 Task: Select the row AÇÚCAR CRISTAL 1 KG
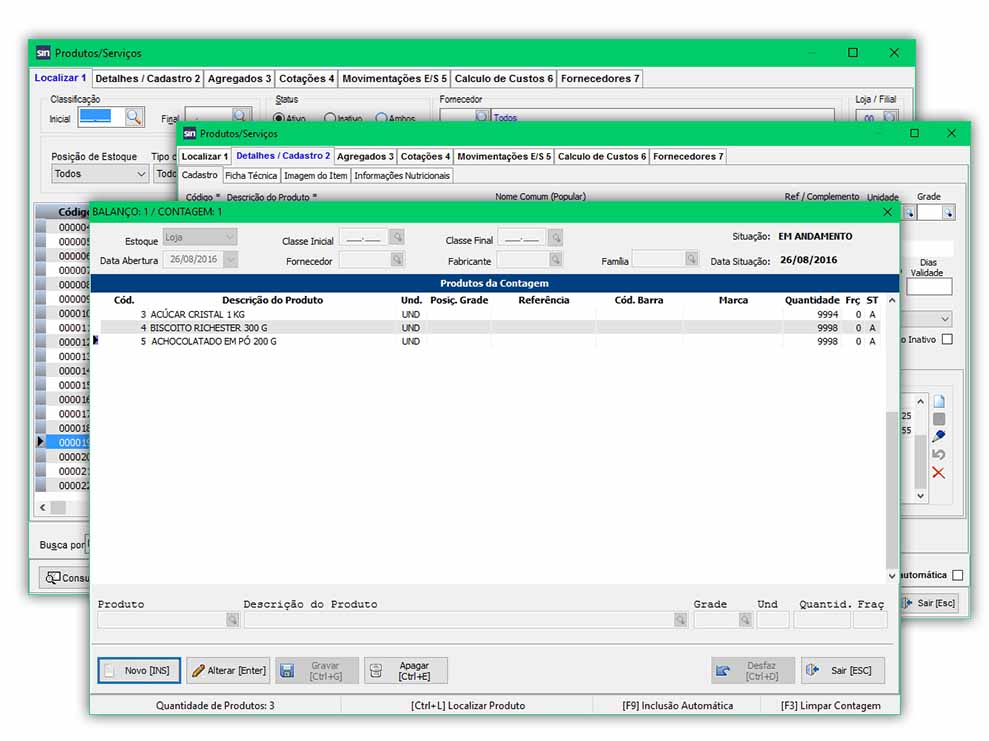pos(489,314)
